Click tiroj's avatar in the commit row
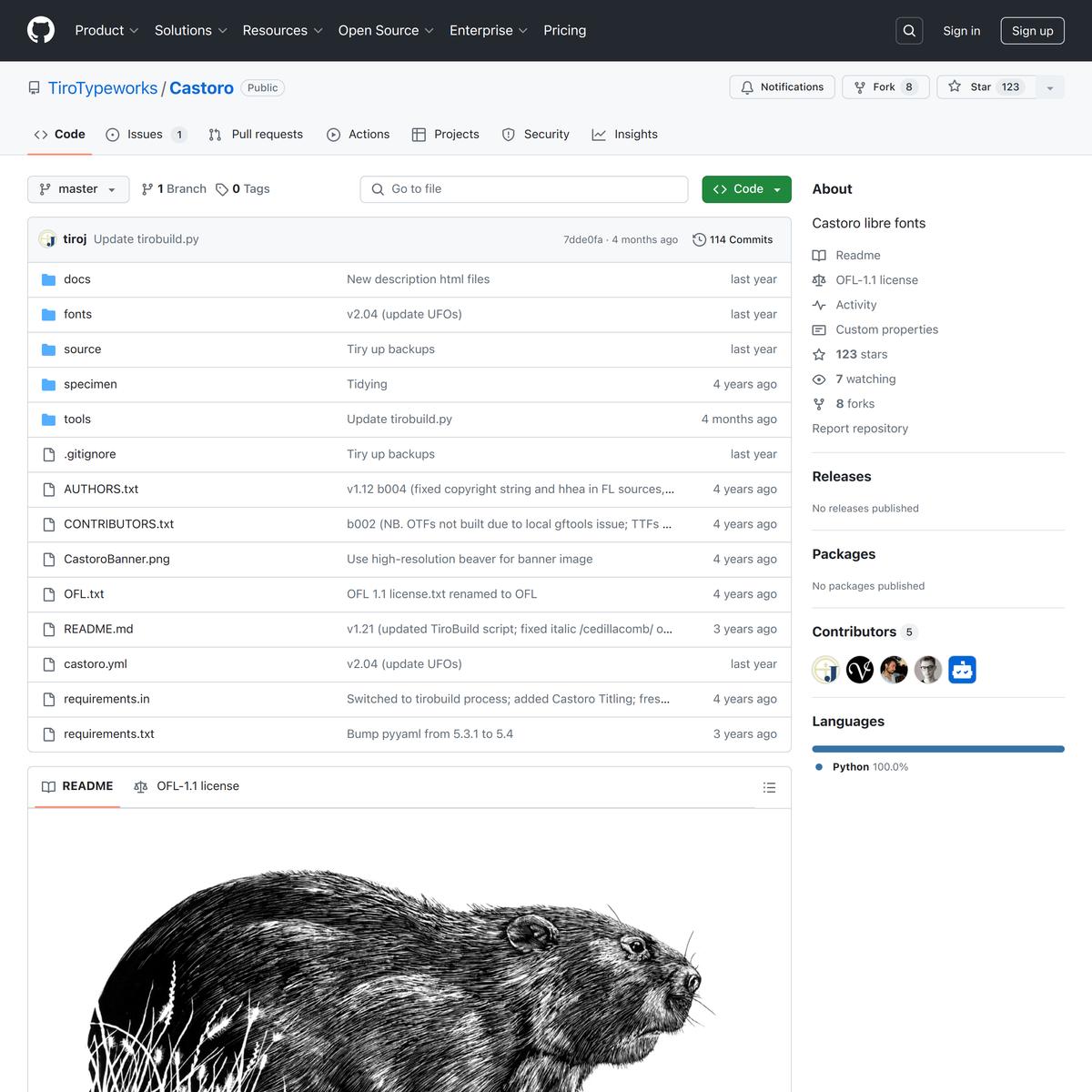 47,239
